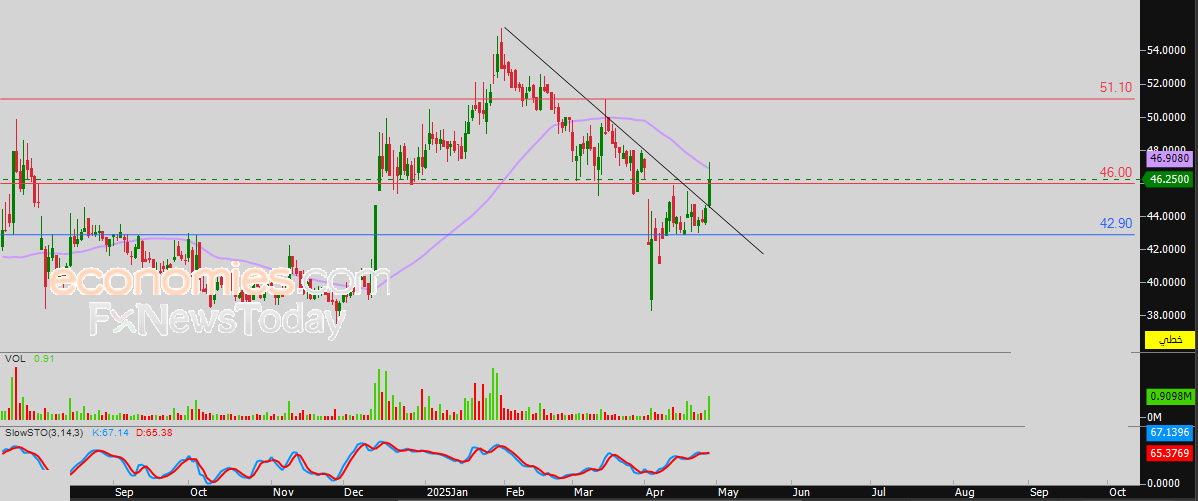Select the black descending trendline
This screenshot has height=501, width=1198.
[633, 140]
